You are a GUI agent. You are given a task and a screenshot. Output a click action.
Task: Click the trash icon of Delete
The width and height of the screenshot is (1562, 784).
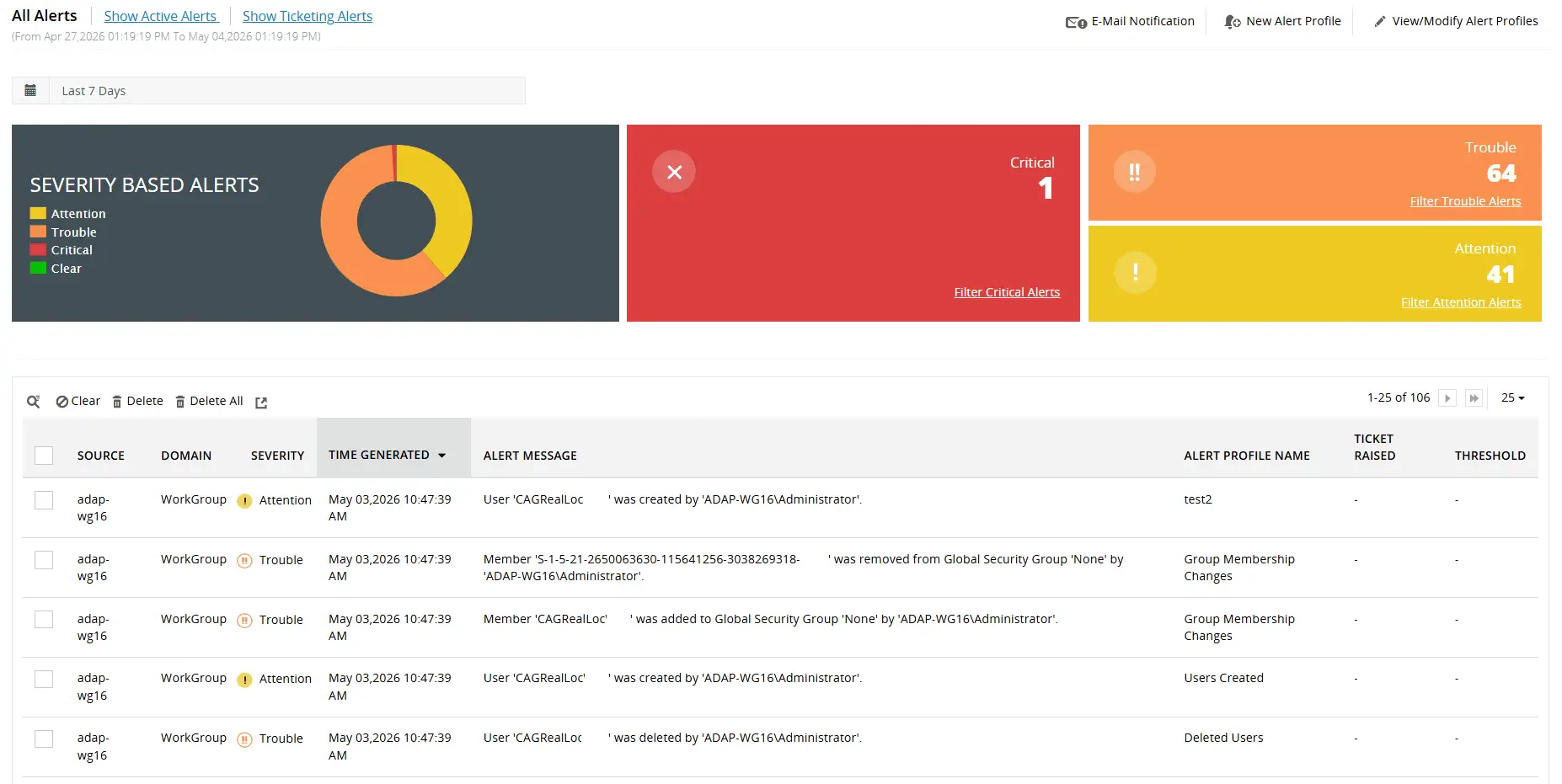point(117,402)
